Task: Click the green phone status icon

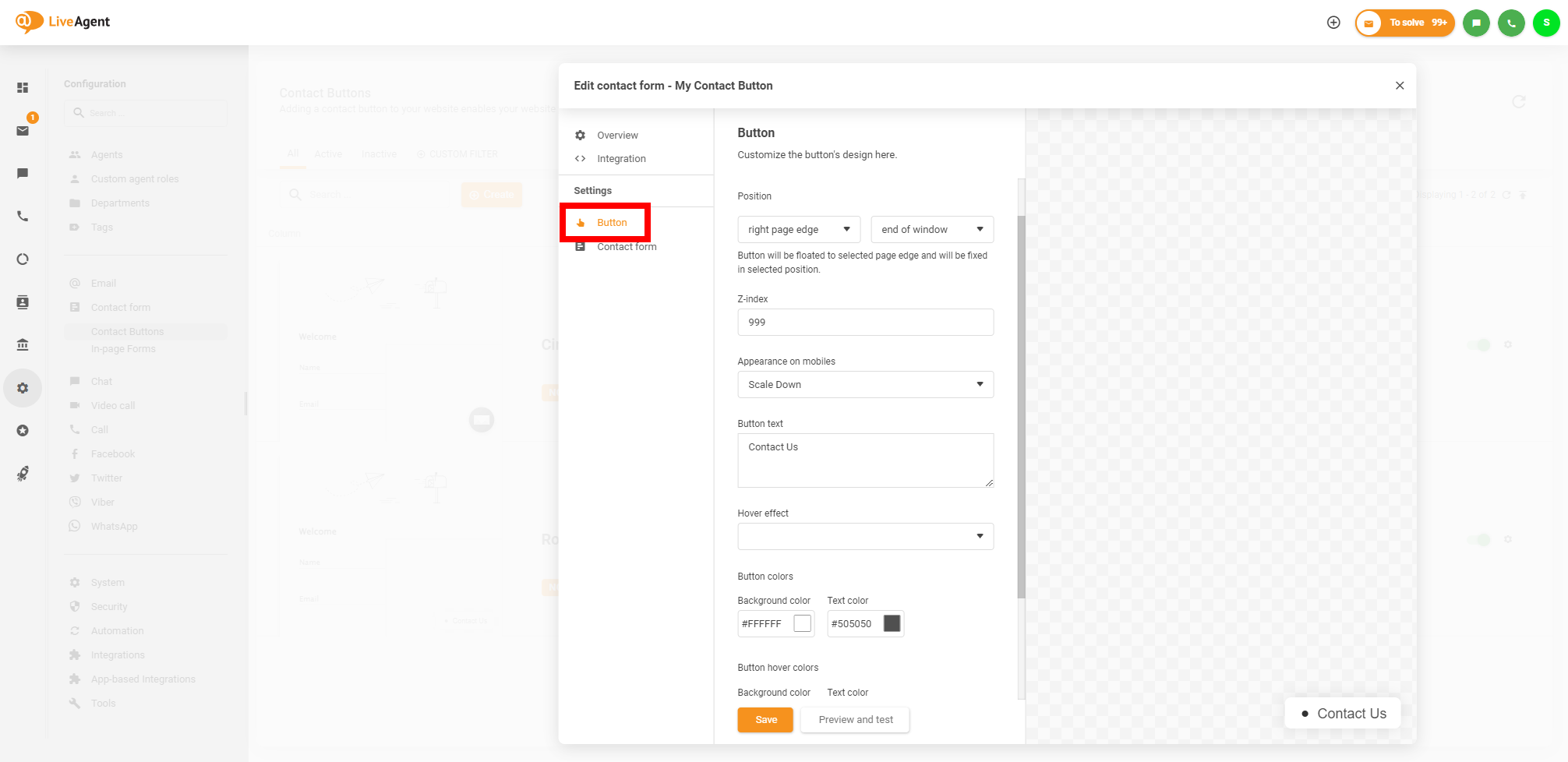Action: point(1511,23)
